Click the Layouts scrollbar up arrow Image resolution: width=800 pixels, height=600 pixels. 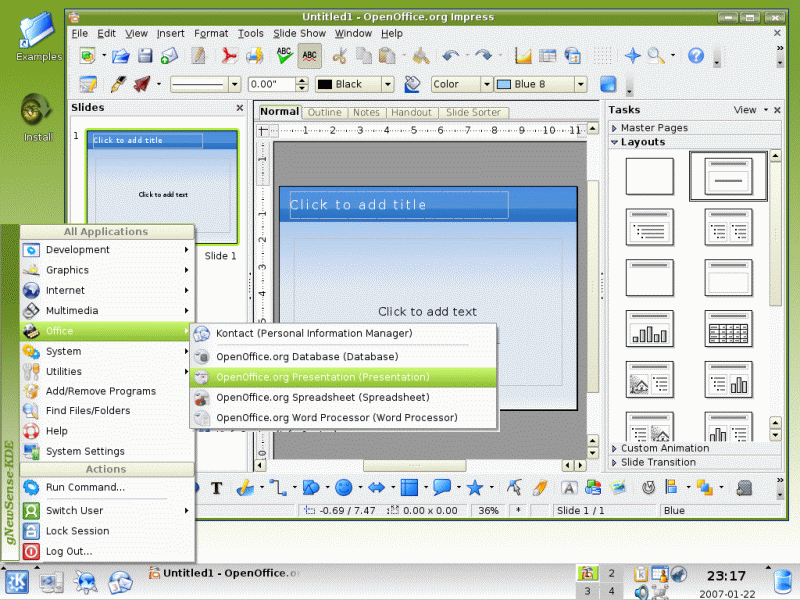click(776, 156)
